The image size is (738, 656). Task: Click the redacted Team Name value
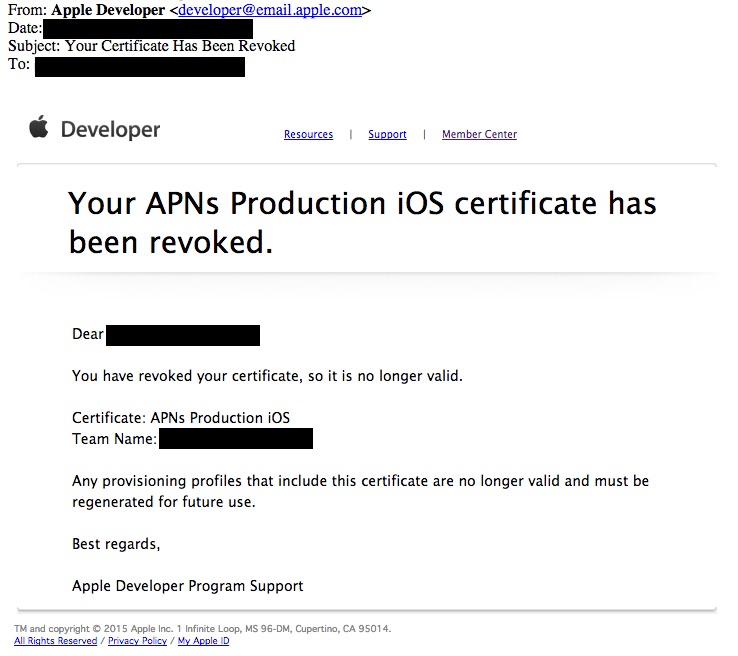click(x=235, y=439)
